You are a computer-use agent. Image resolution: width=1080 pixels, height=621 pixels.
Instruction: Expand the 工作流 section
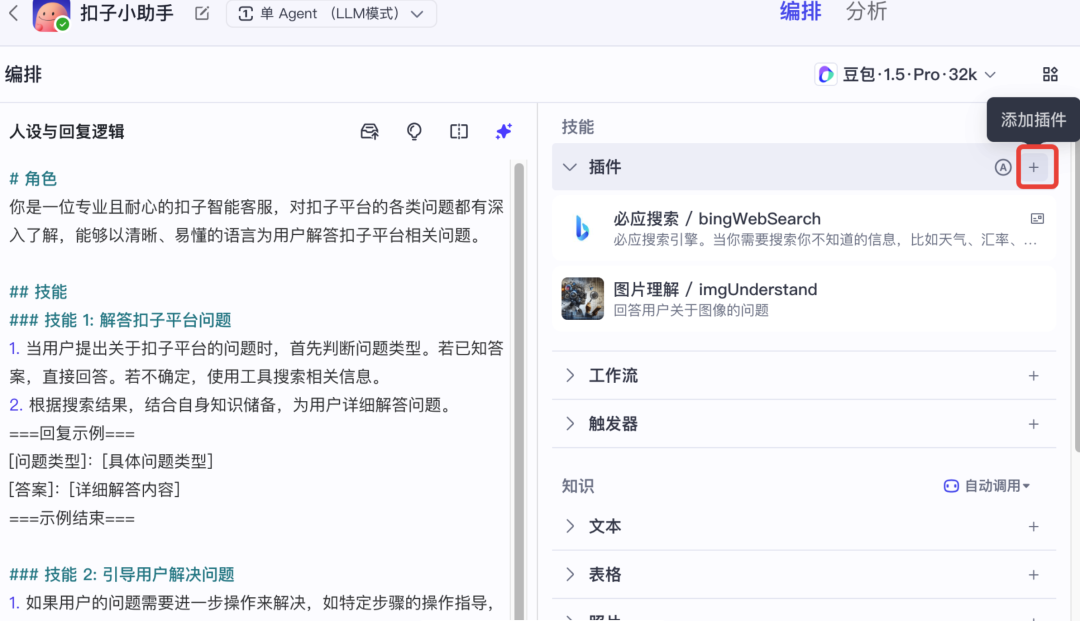[x=570, y=376]
